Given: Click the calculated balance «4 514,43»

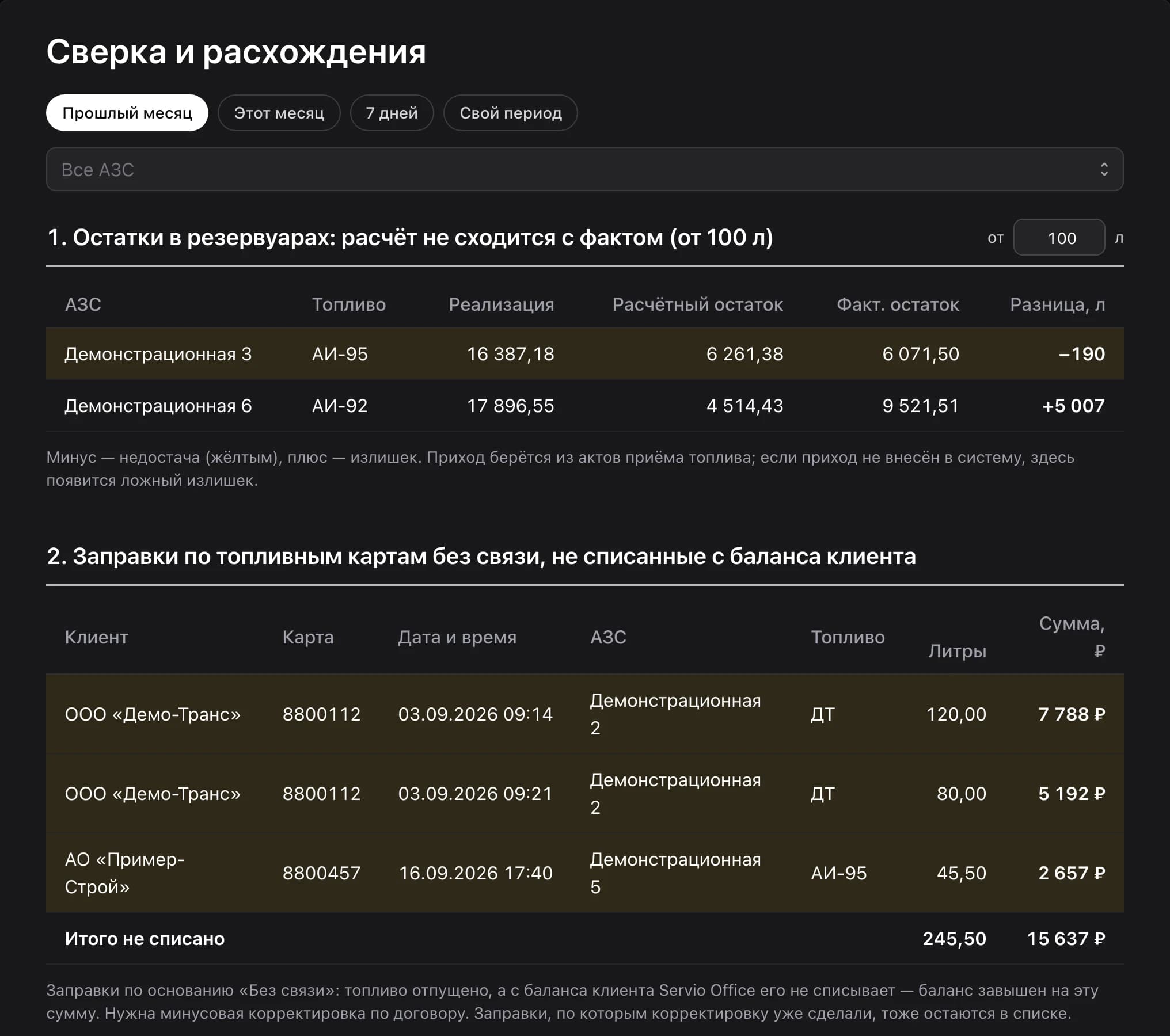Looking at the screenshot, I should coord(744,406).
